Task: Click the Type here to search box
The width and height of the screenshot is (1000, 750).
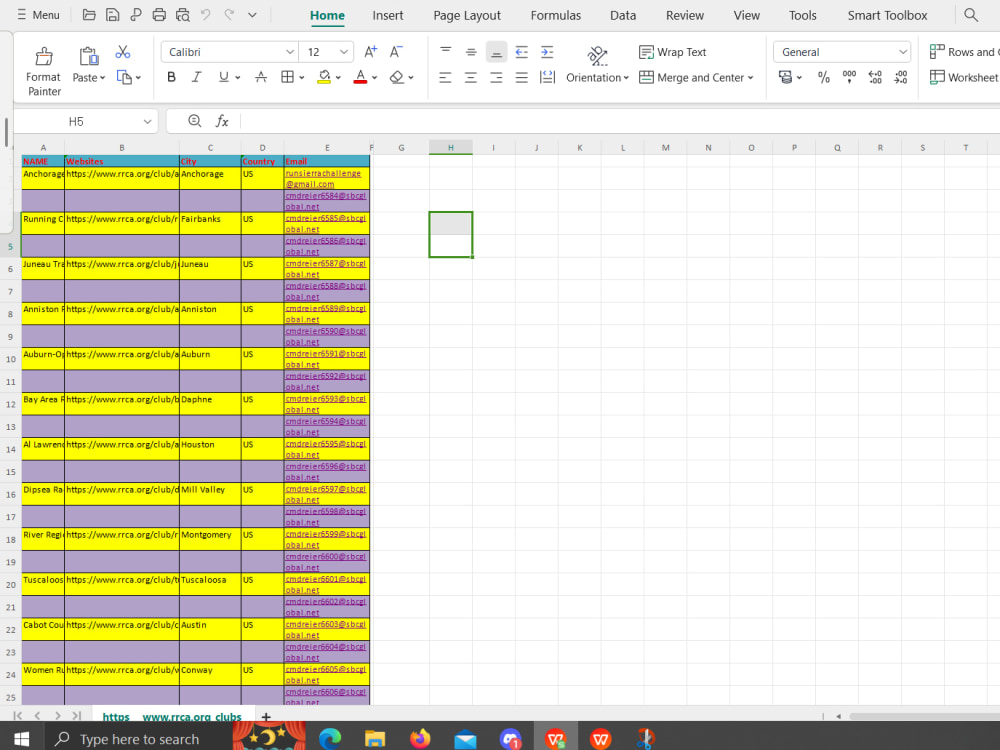Action: click(139, 739)
